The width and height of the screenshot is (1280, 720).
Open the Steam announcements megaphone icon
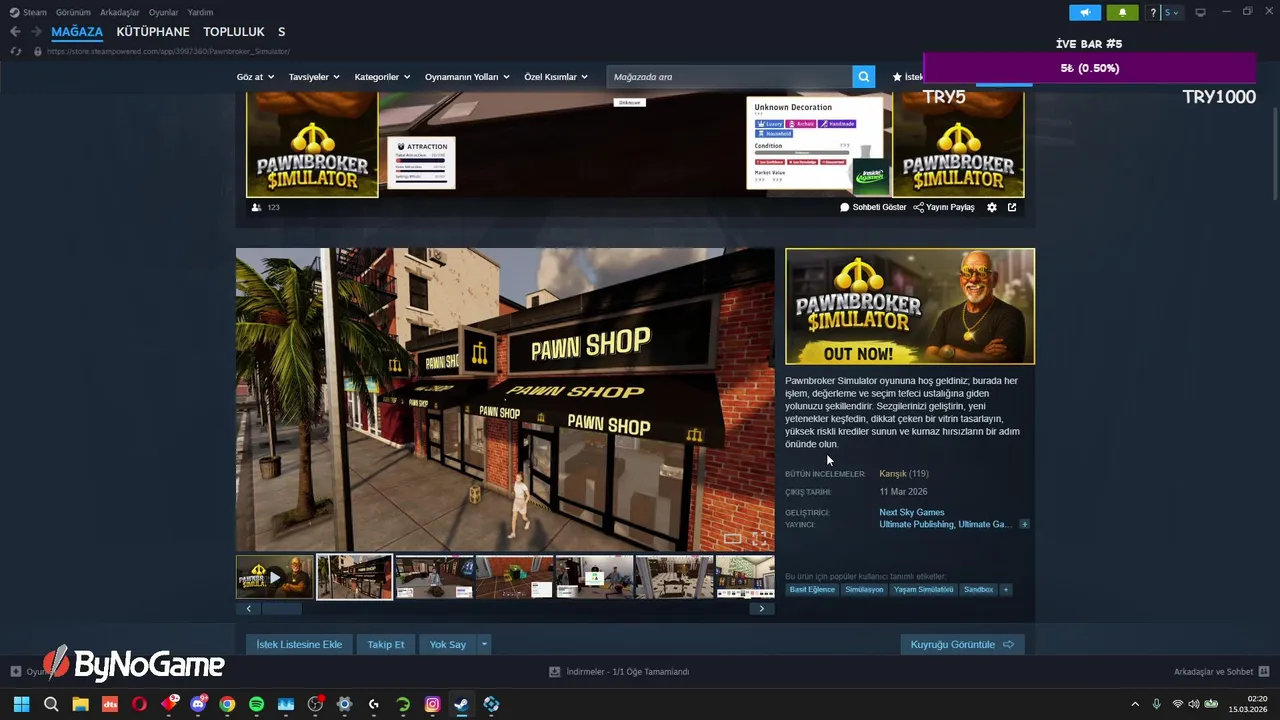[x=1085, y=13]
